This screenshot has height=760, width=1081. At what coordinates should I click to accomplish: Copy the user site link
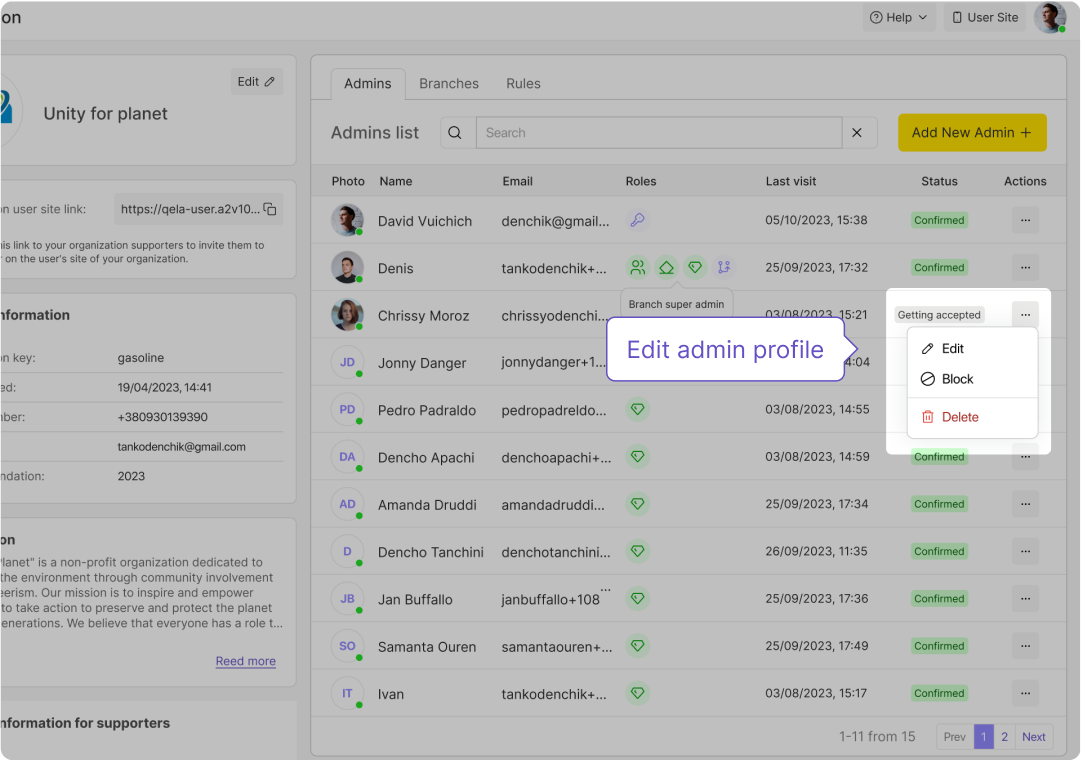pos(270,209)
